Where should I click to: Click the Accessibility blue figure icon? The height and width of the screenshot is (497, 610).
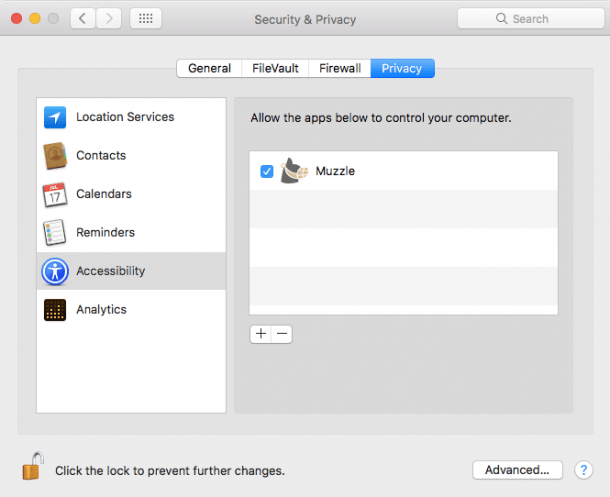coord(55,271)
